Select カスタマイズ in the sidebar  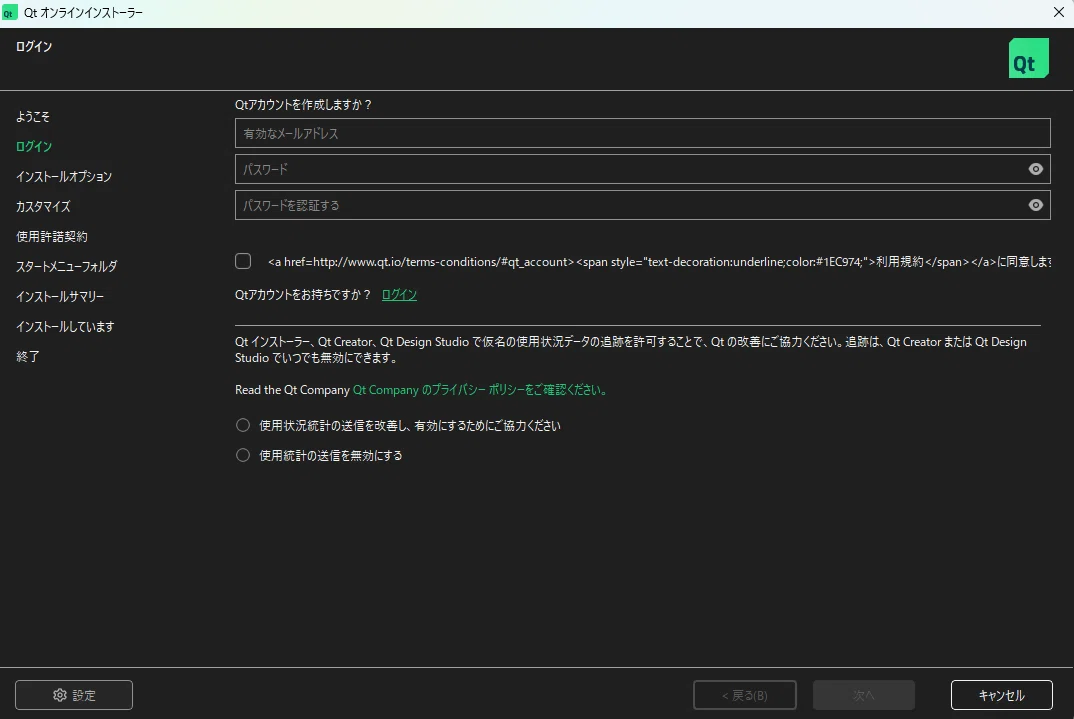[43, 207]
